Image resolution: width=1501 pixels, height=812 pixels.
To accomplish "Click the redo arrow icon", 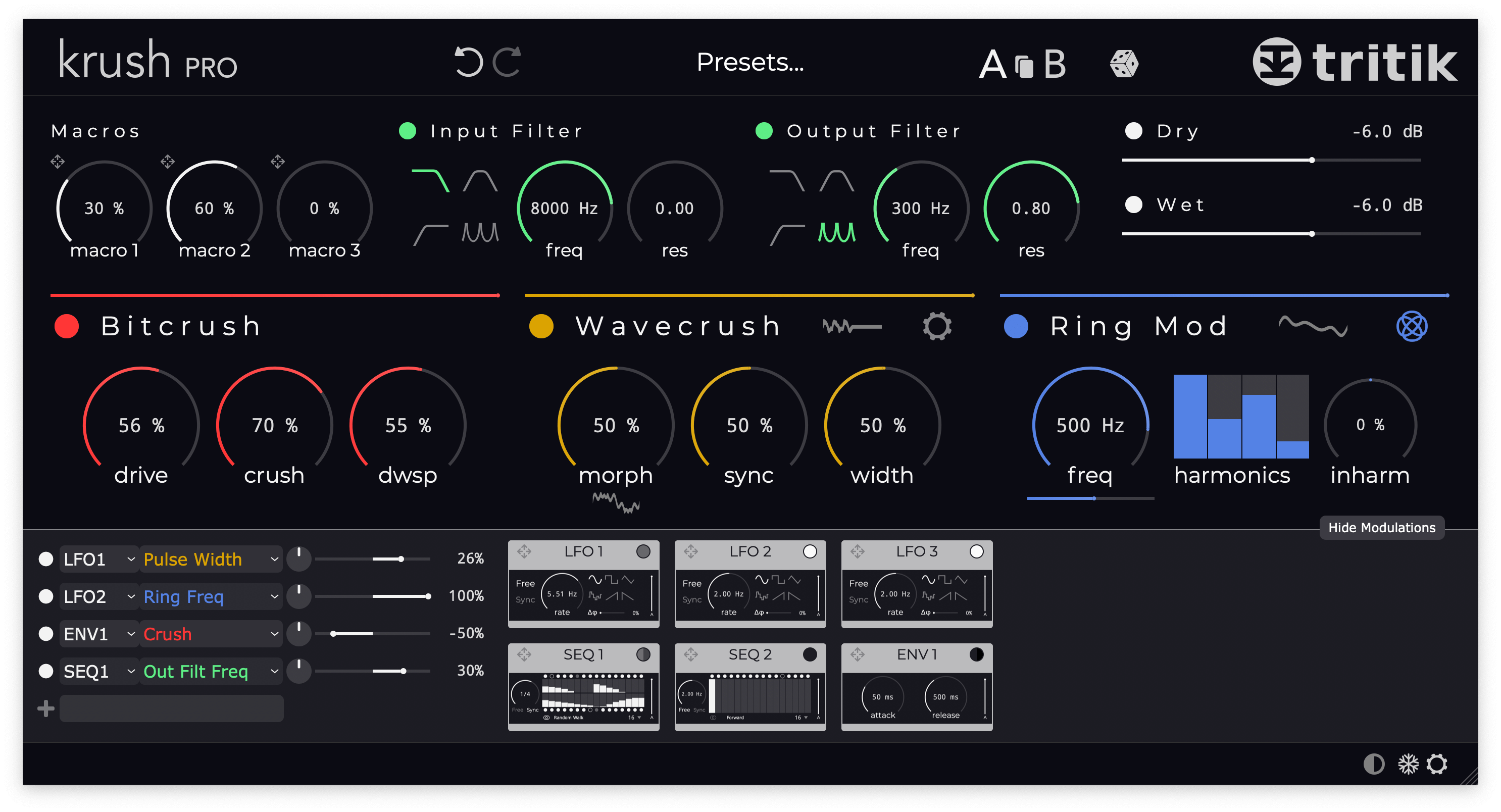I will tap(507, 62).
